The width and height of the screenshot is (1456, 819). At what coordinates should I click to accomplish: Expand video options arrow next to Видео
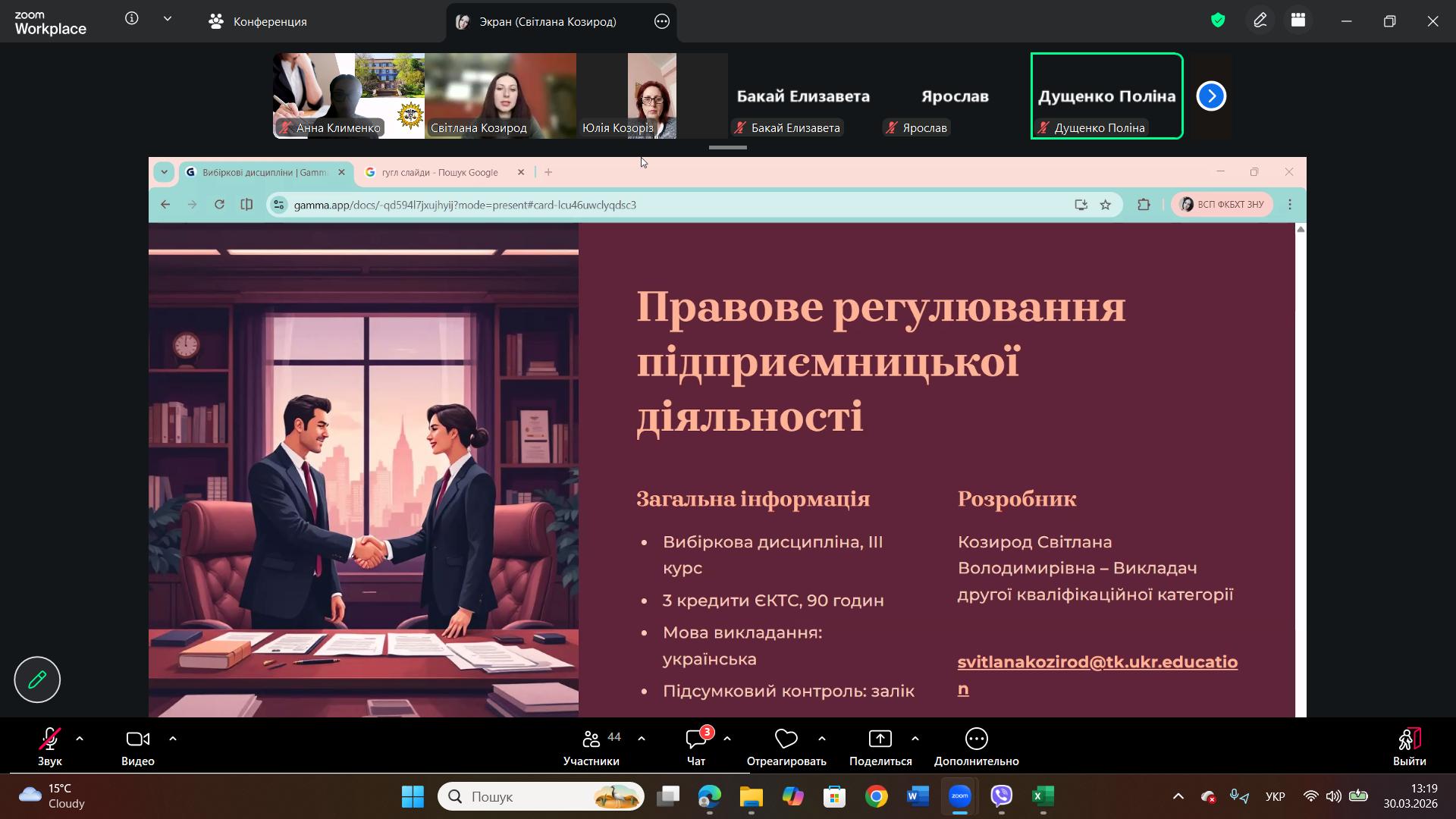click(173, 739)
